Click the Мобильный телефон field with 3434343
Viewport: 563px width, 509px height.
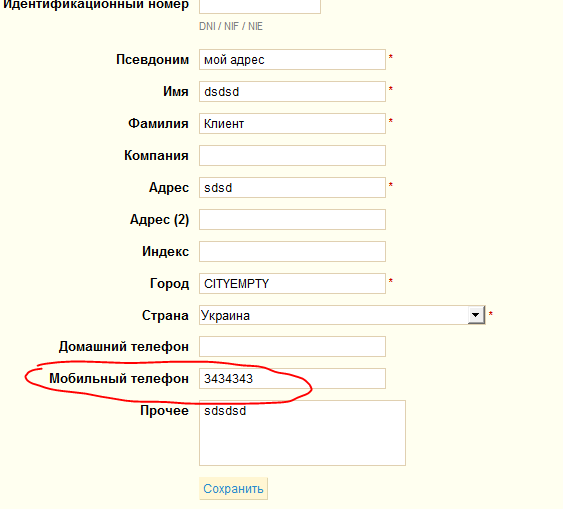click(x=292, y=378)
